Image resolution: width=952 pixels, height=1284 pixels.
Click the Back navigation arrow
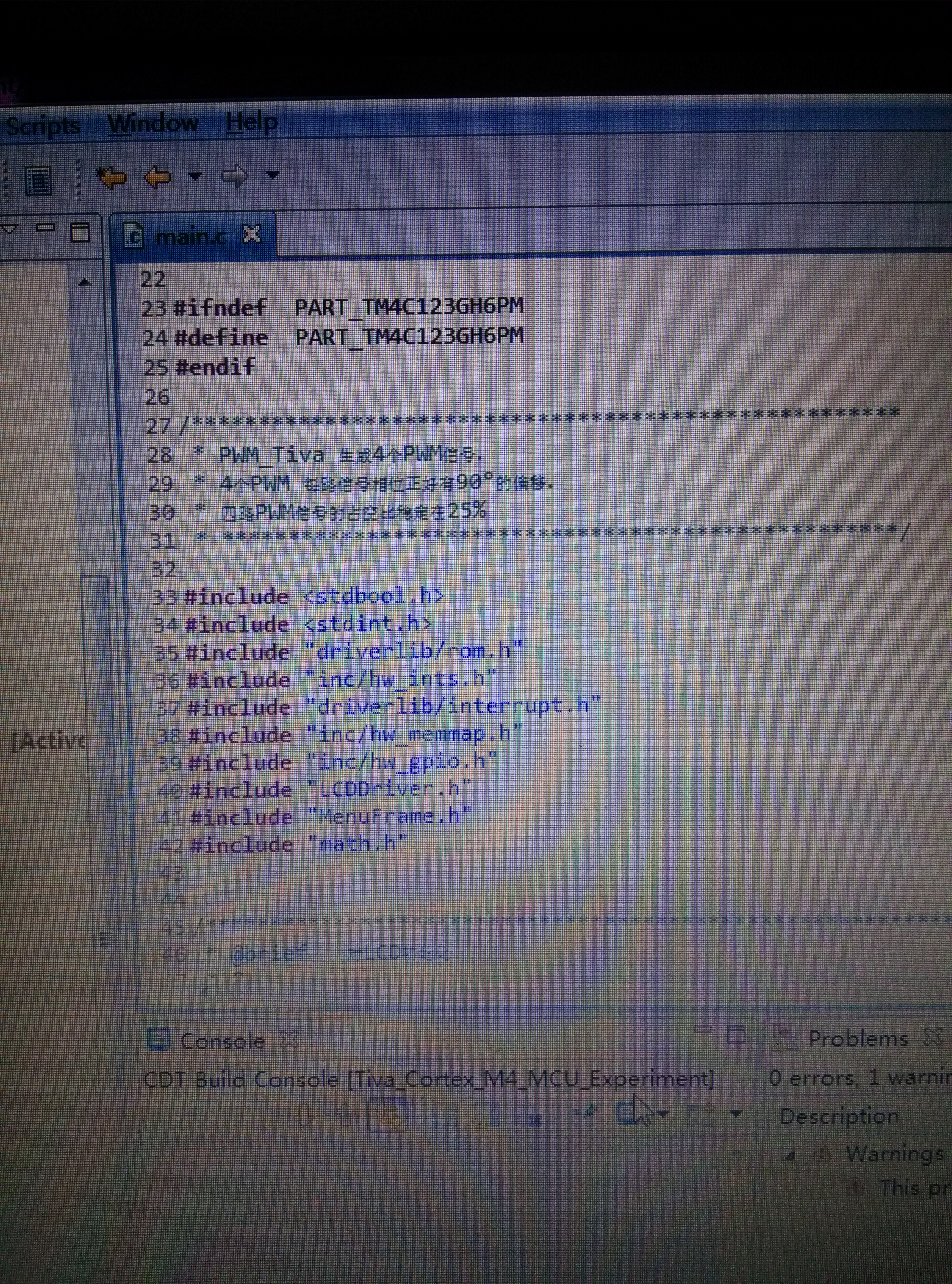(158, 177)
